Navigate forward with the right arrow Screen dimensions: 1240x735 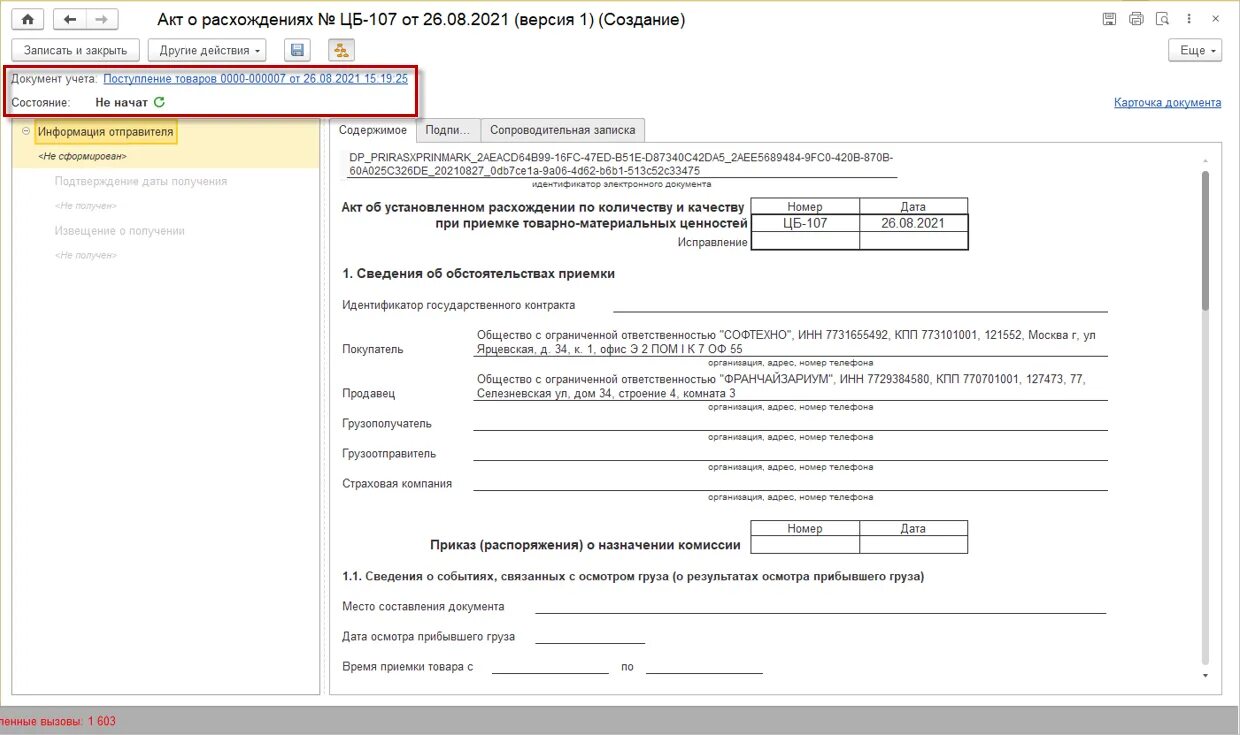coord(101,19)
